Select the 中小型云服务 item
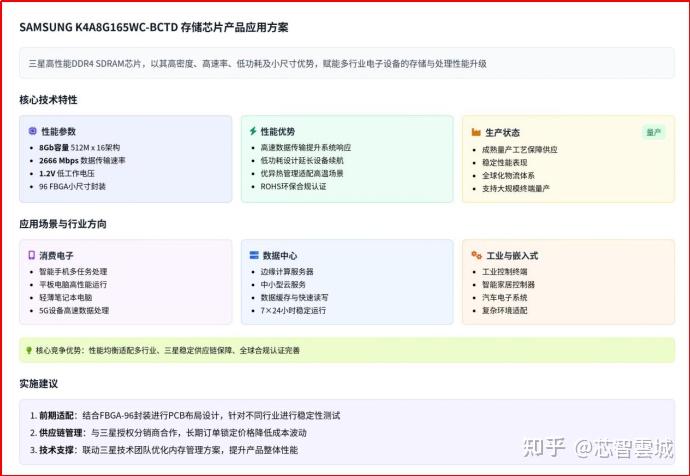This screenshot has width=690, height=476. point(283,285)
